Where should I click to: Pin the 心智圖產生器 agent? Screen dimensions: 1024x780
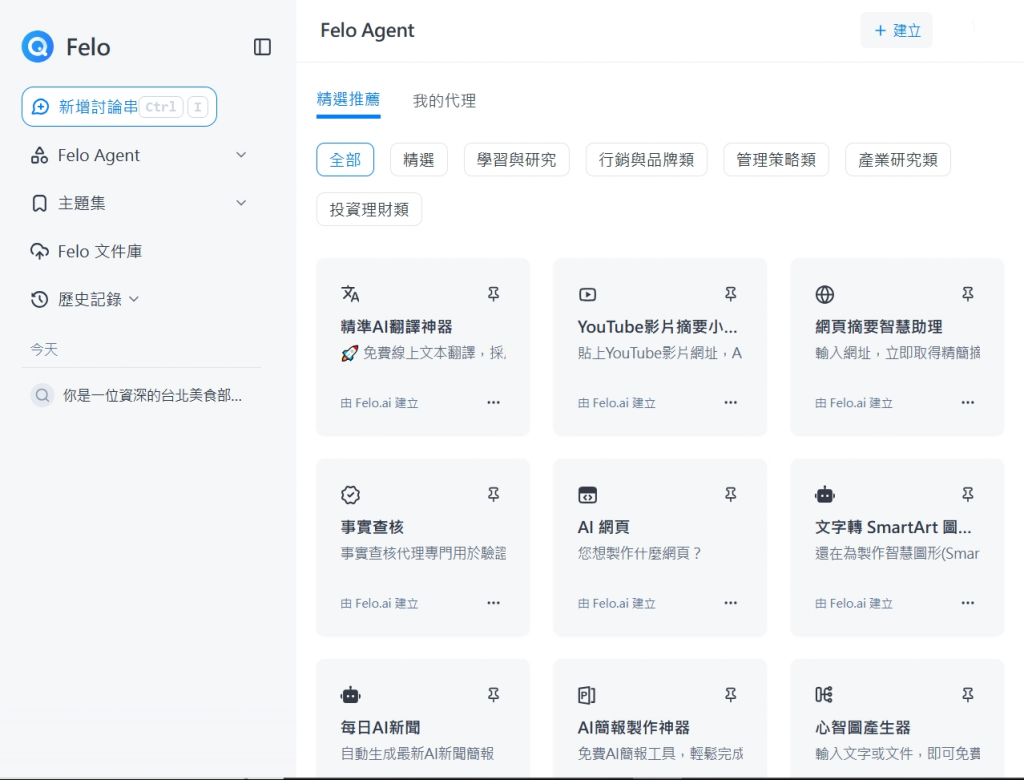pyautogui.click(x=968, y=694)
